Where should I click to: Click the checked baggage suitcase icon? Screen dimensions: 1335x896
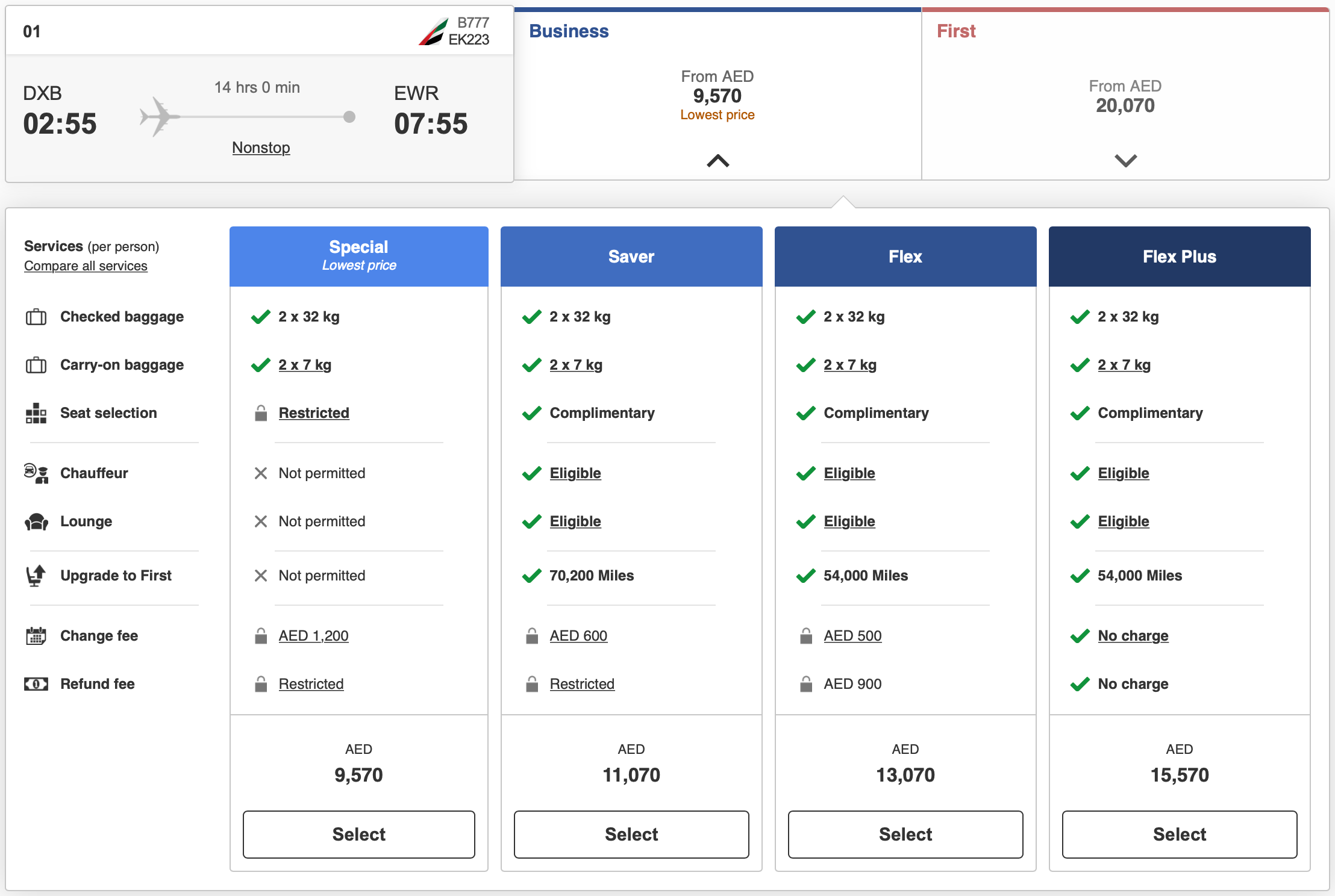pos(36,317)
